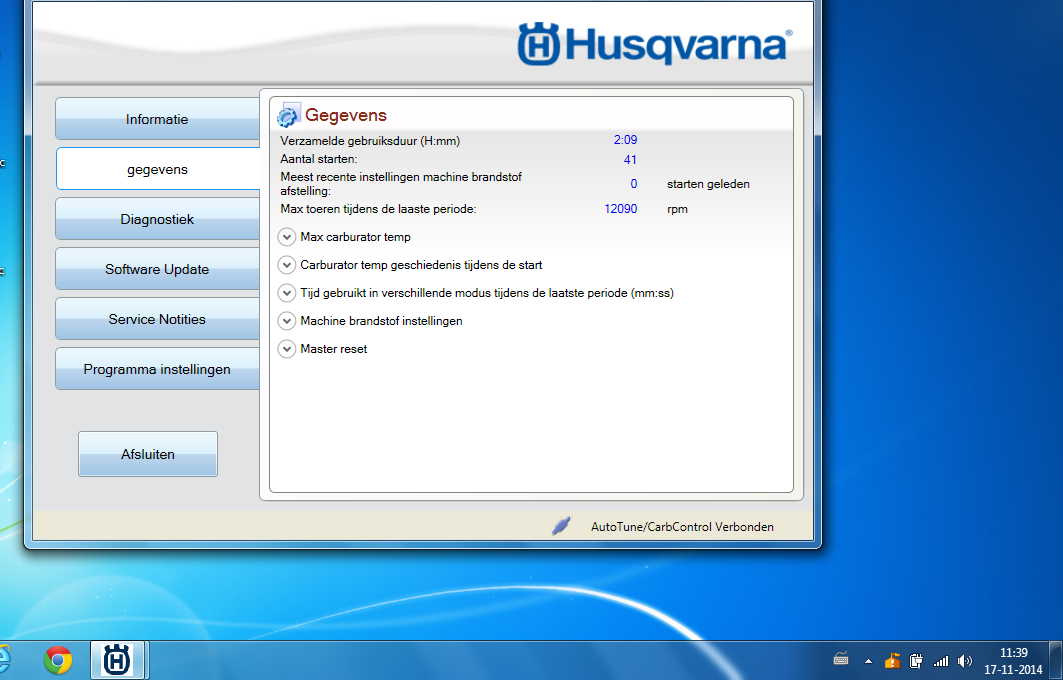Open the Software Update section

tap(157, 269)
